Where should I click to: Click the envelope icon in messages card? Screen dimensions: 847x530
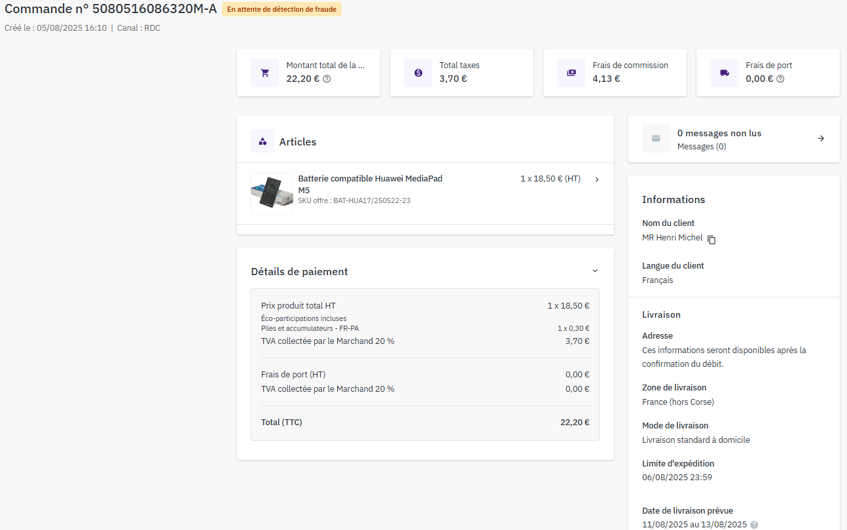coord(656,139)
